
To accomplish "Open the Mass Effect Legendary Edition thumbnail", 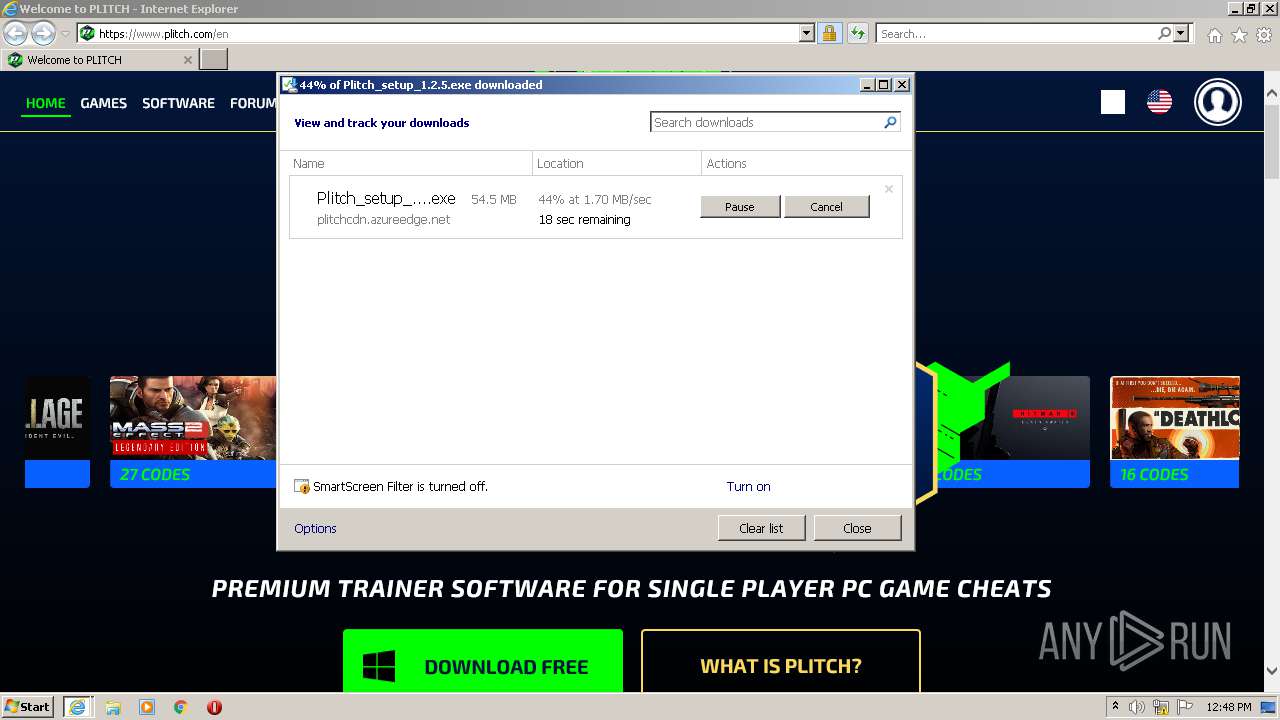I will (x=193, y=418).
